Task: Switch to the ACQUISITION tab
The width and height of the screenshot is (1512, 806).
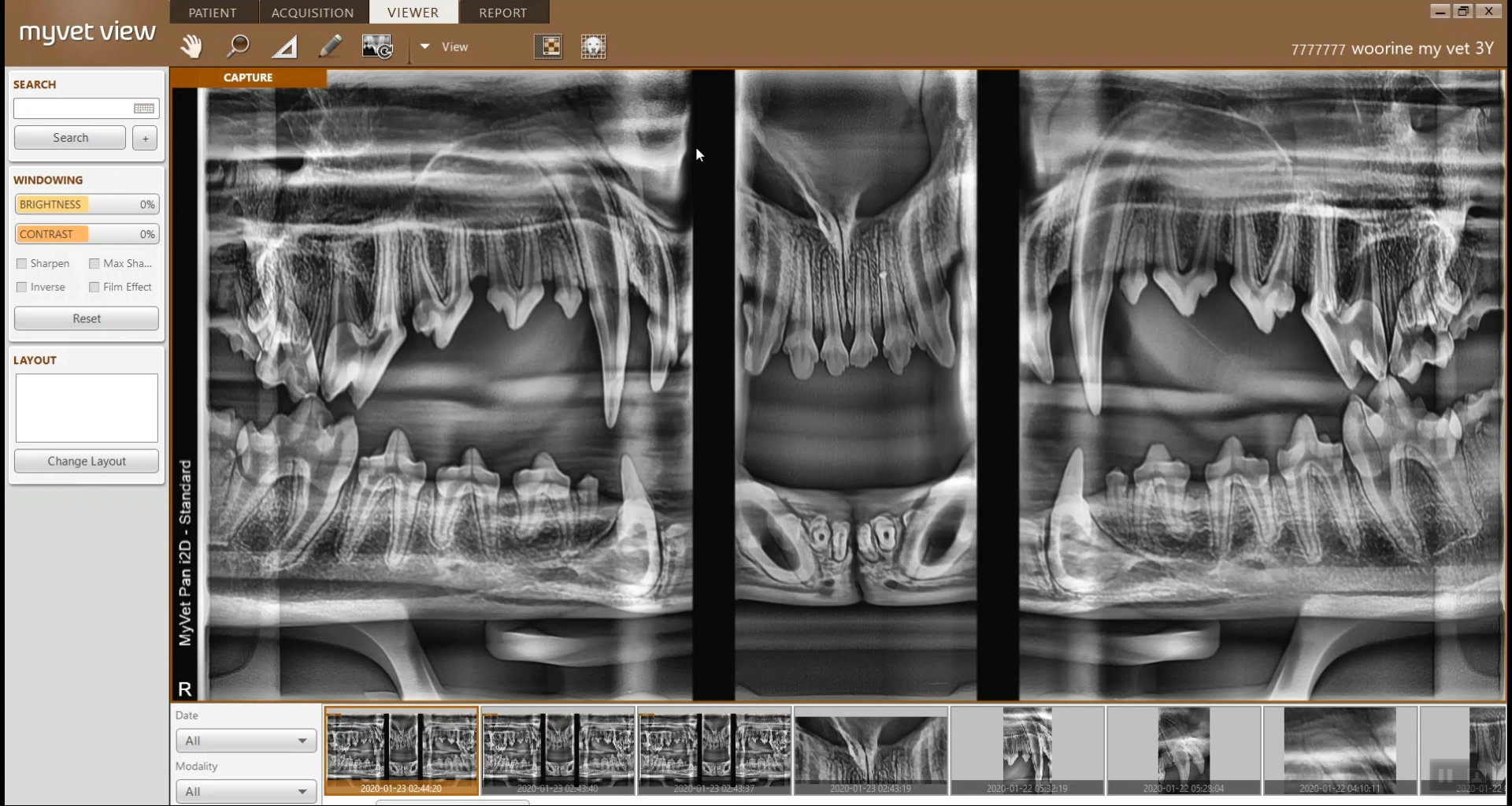Action: point(313,13)
